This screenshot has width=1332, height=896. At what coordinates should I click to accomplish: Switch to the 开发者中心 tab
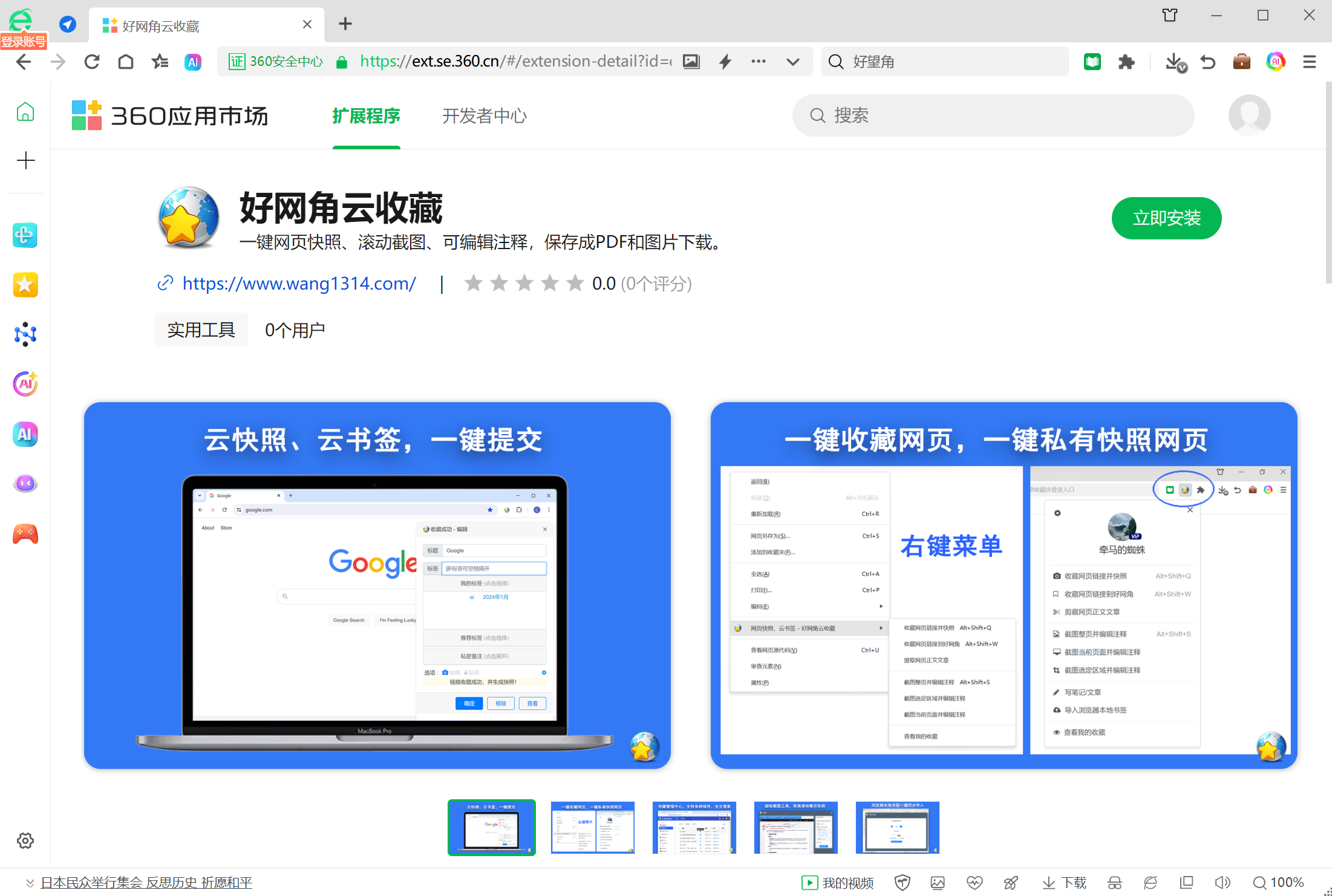(484, 115)
